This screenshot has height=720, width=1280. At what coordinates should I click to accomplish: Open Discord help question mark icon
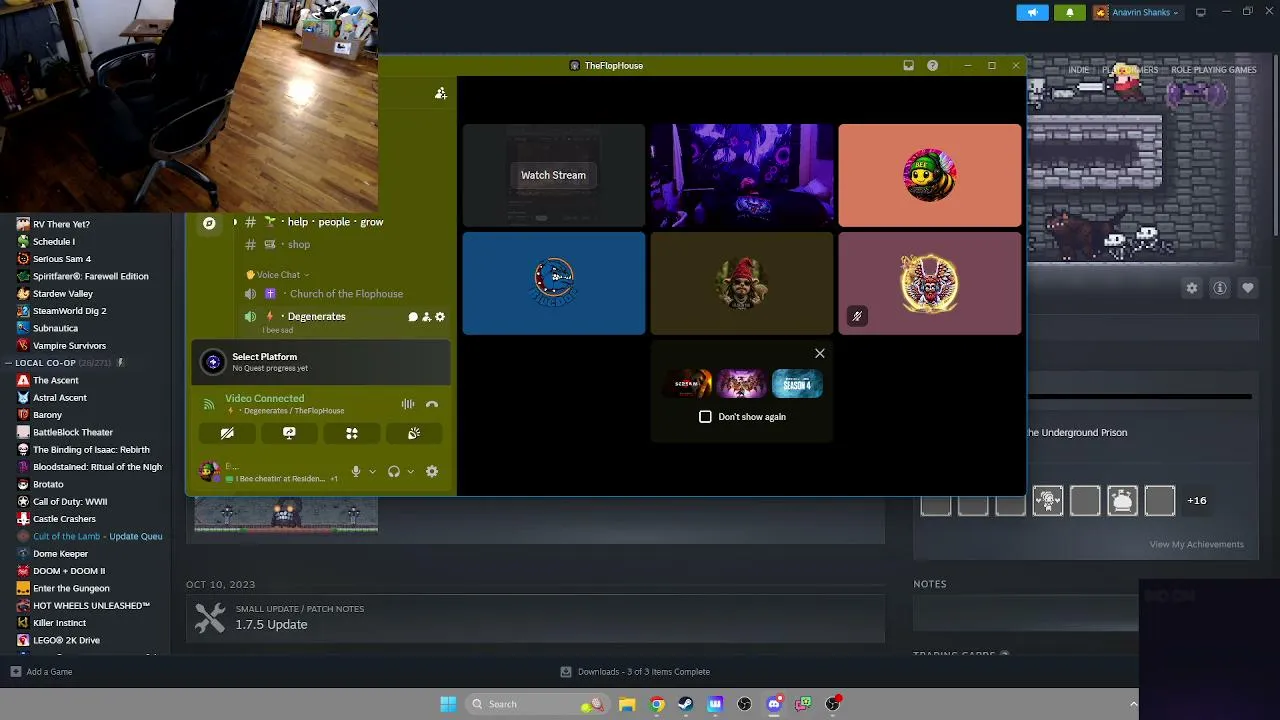pyautogui.click(x=933, y=66)
